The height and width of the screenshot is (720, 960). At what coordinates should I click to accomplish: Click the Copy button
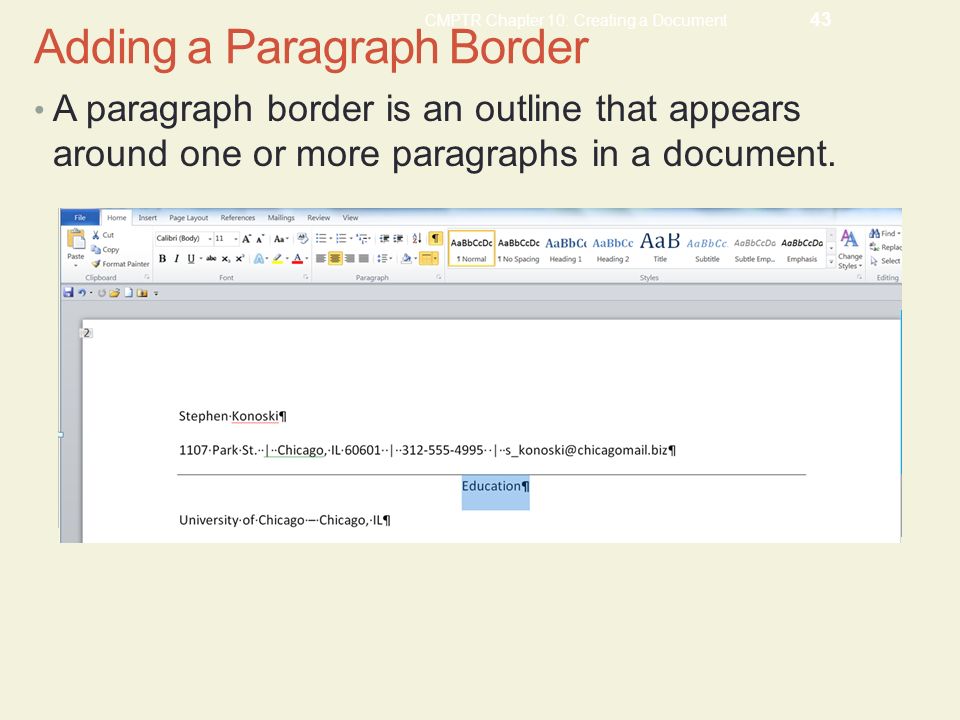pyautogui.click(x=105, y=249)
